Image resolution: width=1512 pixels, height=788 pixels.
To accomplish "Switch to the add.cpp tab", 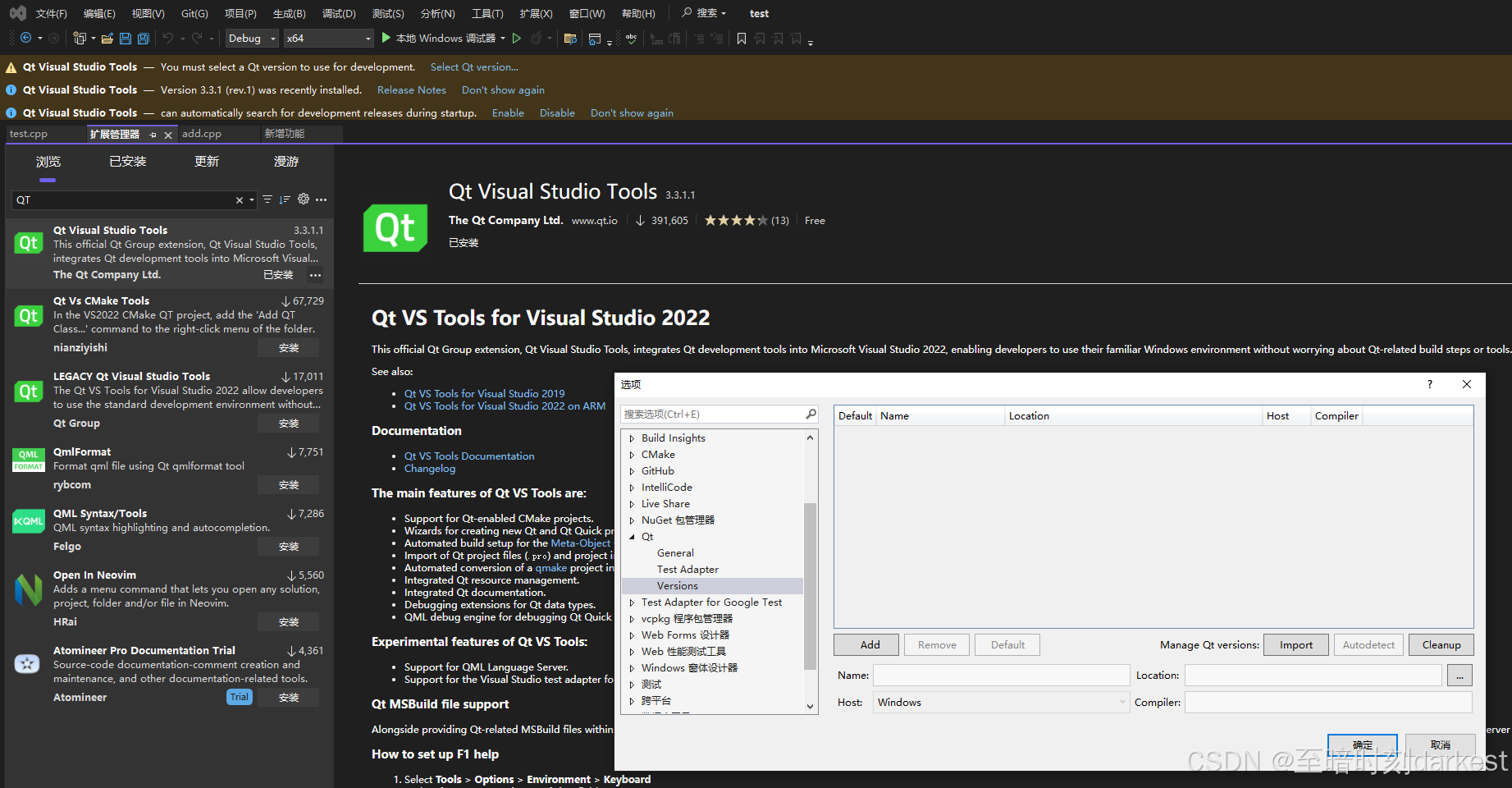I will (201, 133).
